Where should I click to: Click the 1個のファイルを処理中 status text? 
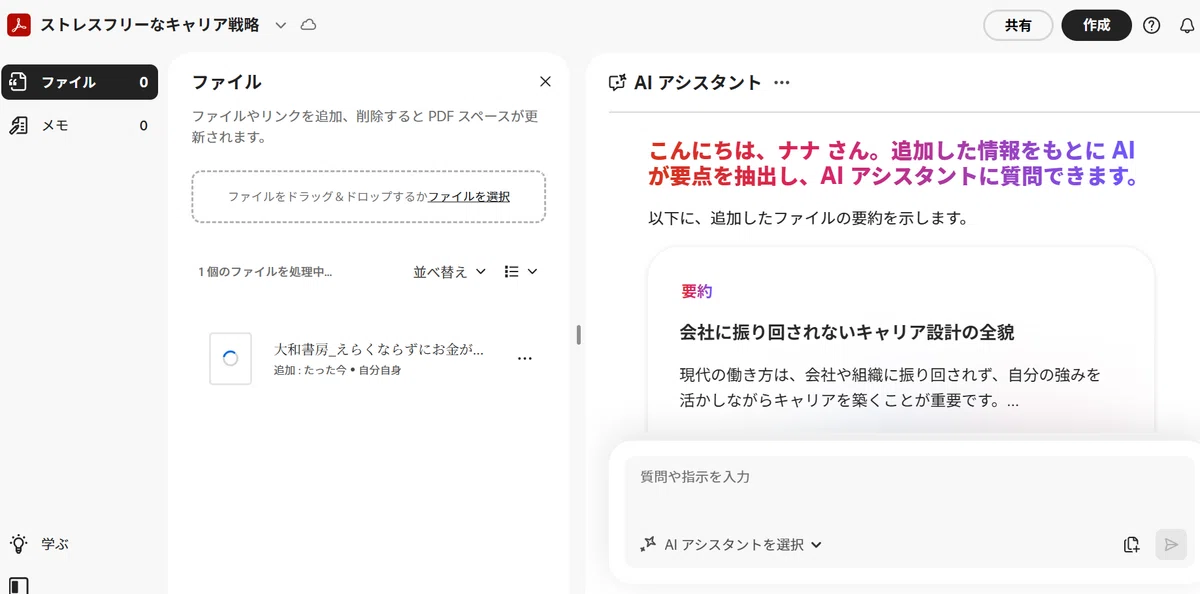point(265,271)
